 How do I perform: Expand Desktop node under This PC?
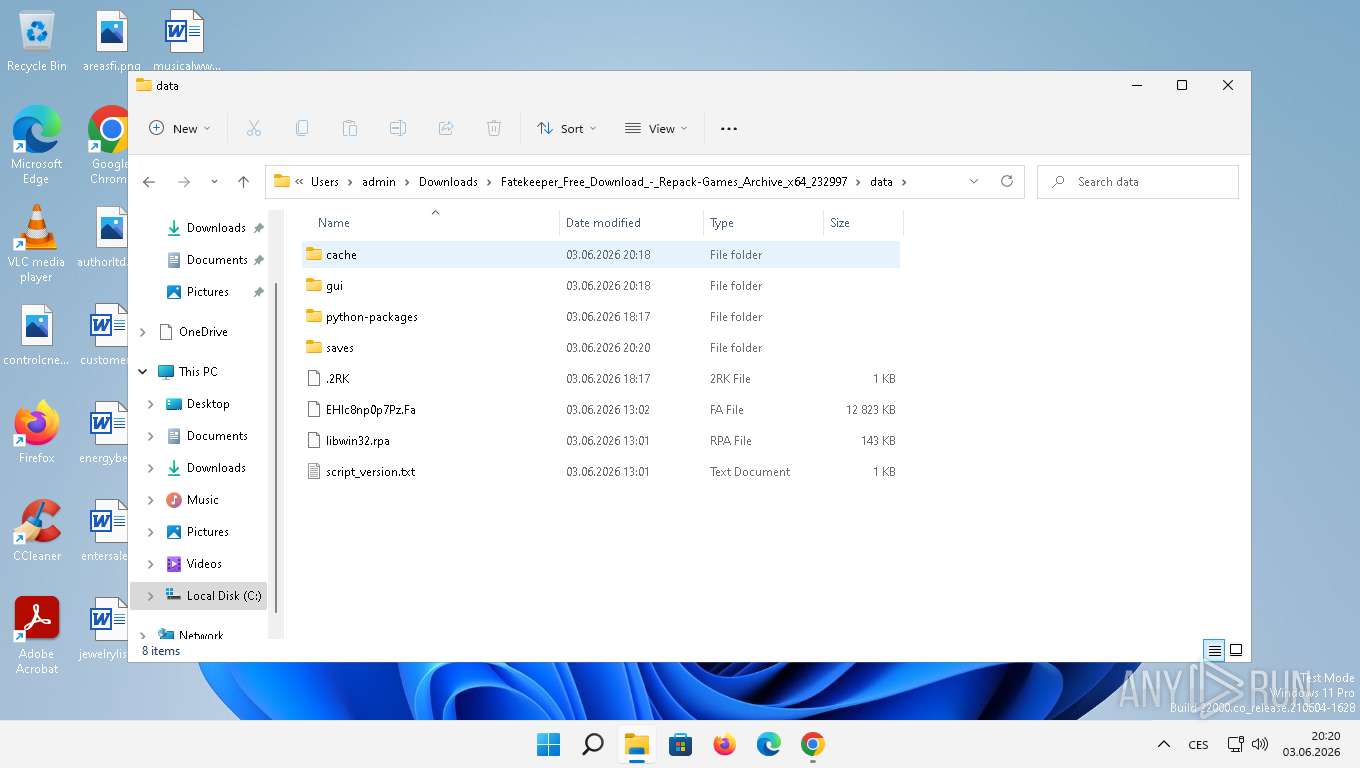point(151,404)
